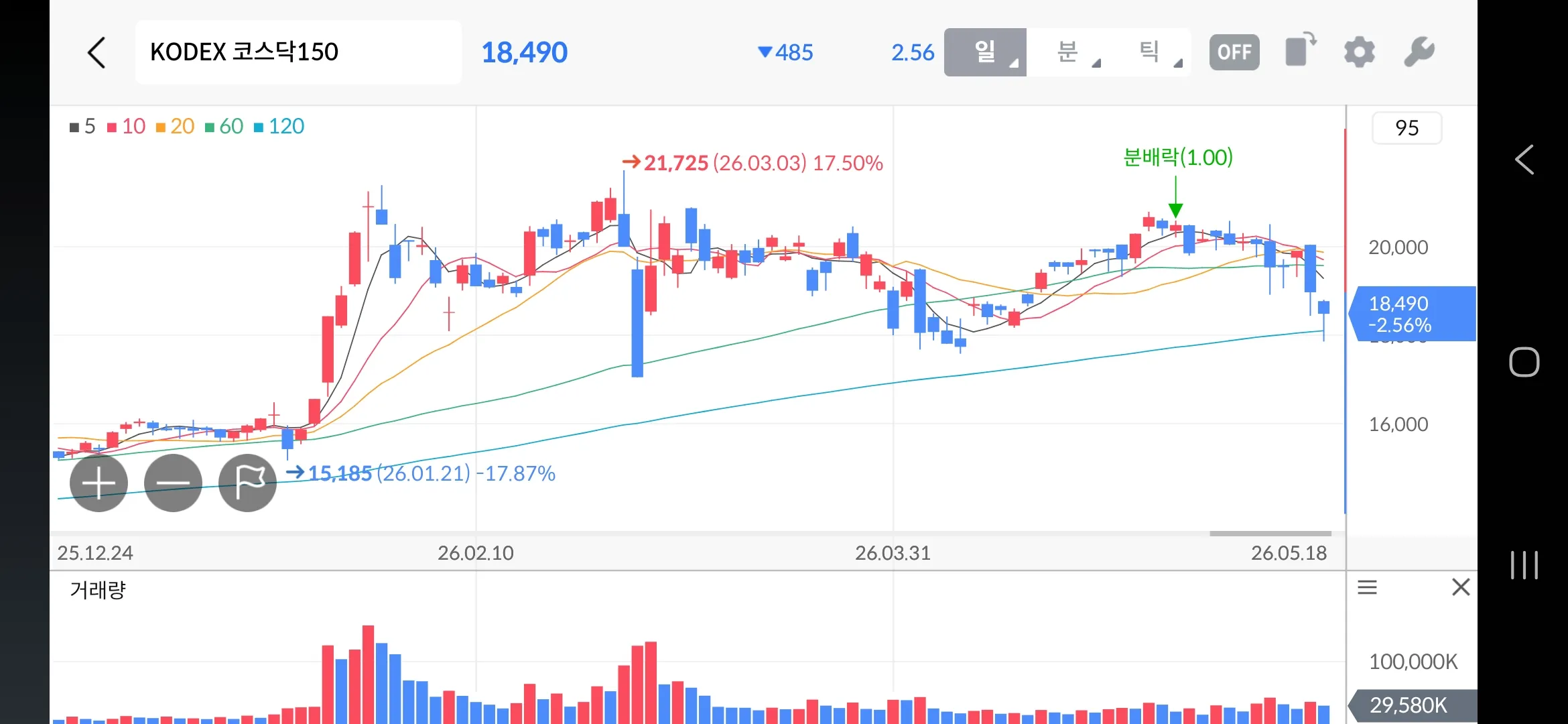Tap the 29,580K volume value tag
Image resolution: width=1568 pixels, height=724 pixels.
click(1412, 705)
